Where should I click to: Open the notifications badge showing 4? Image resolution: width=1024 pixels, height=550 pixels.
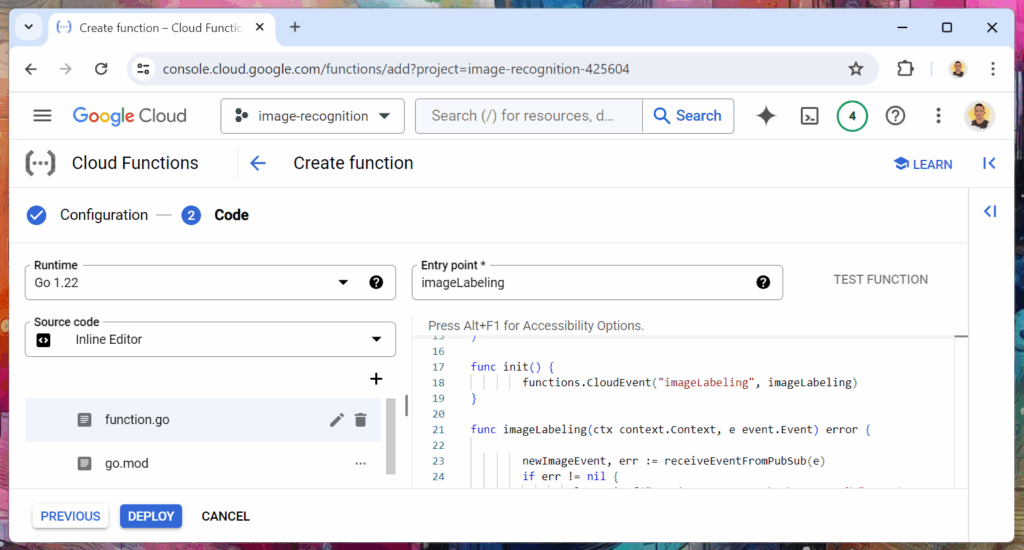coord(852,116)
